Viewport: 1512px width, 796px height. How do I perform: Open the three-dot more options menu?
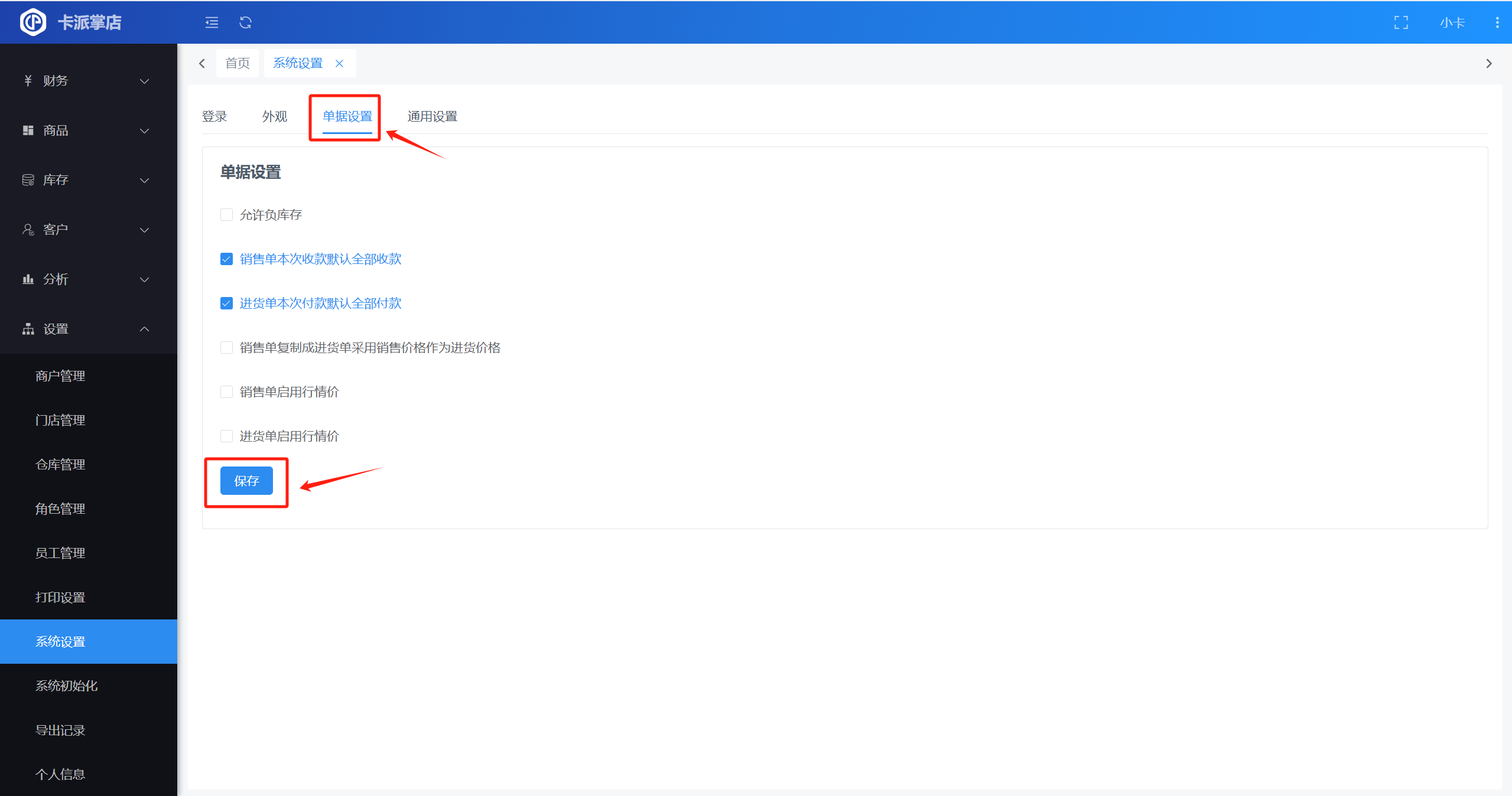[x=1497, y=22]
